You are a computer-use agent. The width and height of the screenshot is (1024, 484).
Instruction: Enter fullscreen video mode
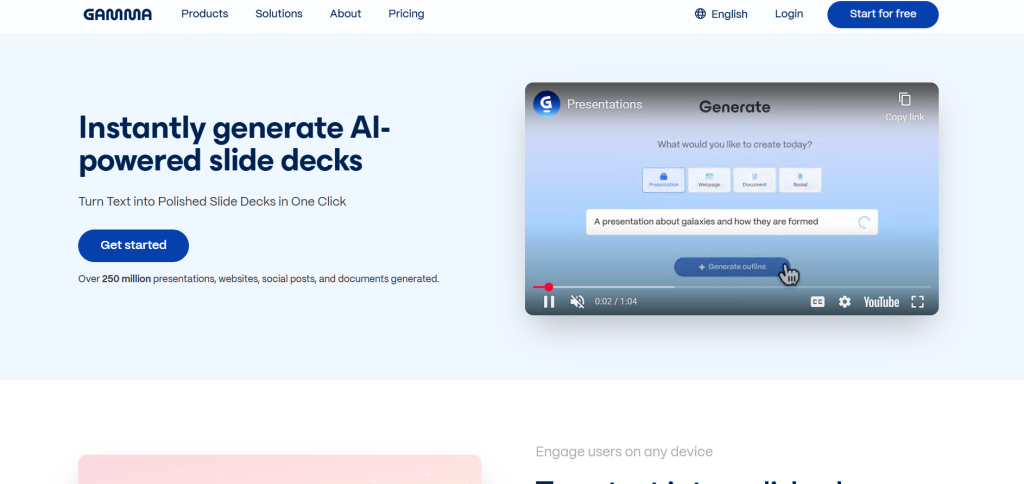[917, 302]
